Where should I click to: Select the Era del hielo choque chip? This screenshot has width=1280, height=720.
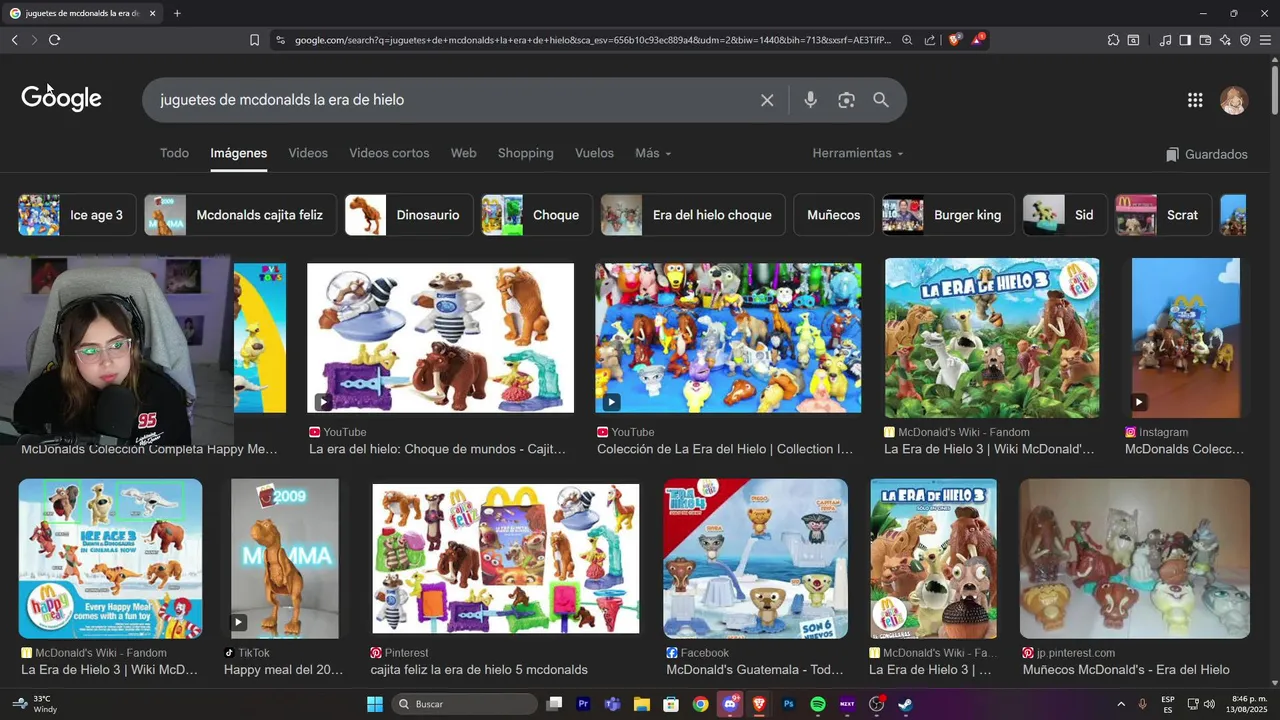tap(693, 215)
